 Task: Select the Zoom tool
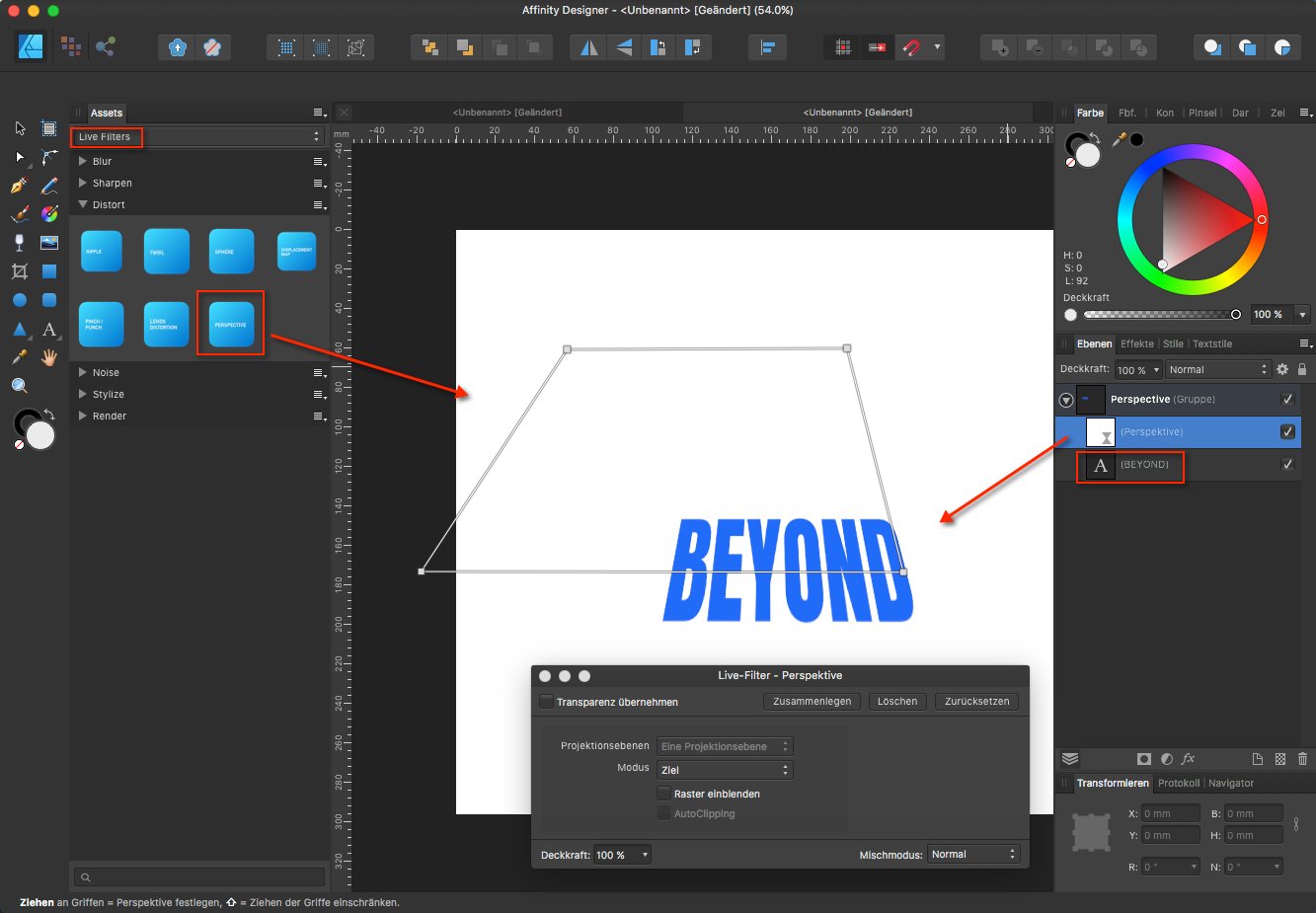click(18, 383)
